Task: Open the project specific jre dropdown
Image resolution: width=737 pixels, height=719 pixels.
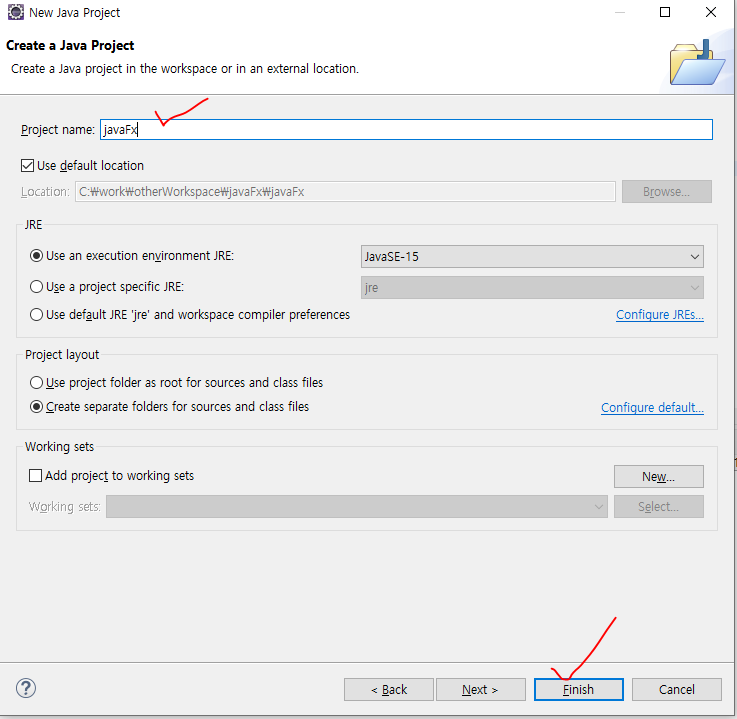Action: pyautogui.click(x=532, y=288)
